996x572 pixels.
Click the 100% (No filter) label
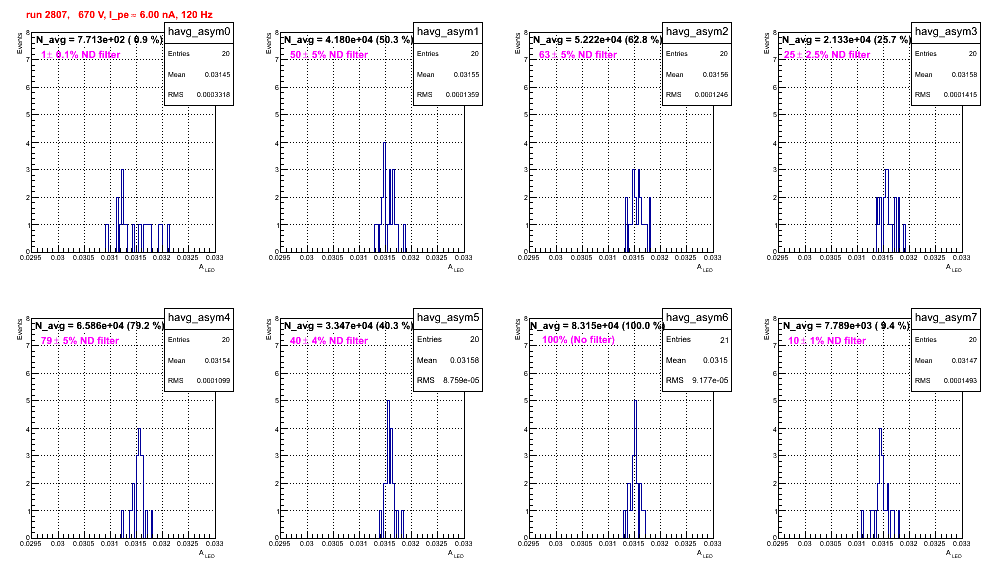[x=579, y=340]
